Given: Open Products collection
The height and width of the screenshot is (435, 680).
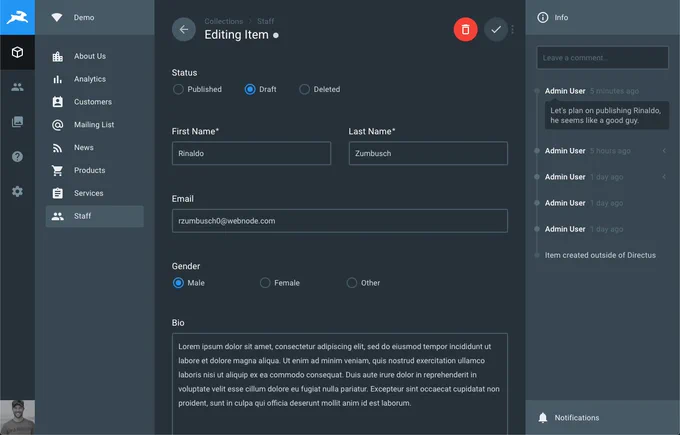Looking at the screenshot, I should 95,170.
